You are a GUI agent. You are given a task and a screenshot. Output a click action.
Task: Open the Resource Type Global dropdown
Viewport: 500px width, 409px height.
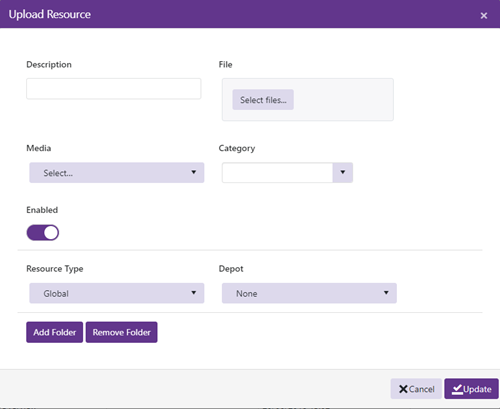coord(117,293)
